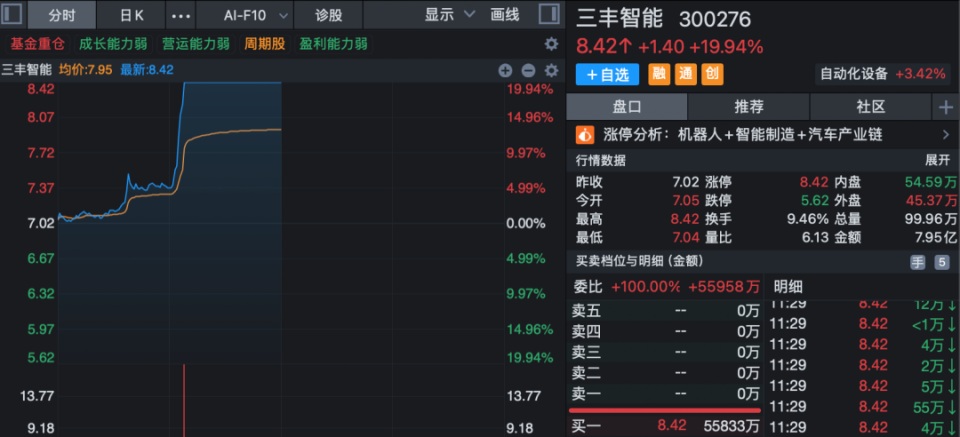Click the 创 ChiNext badge
The height and width of the screenshot is (437, 960).
(712, 74)
